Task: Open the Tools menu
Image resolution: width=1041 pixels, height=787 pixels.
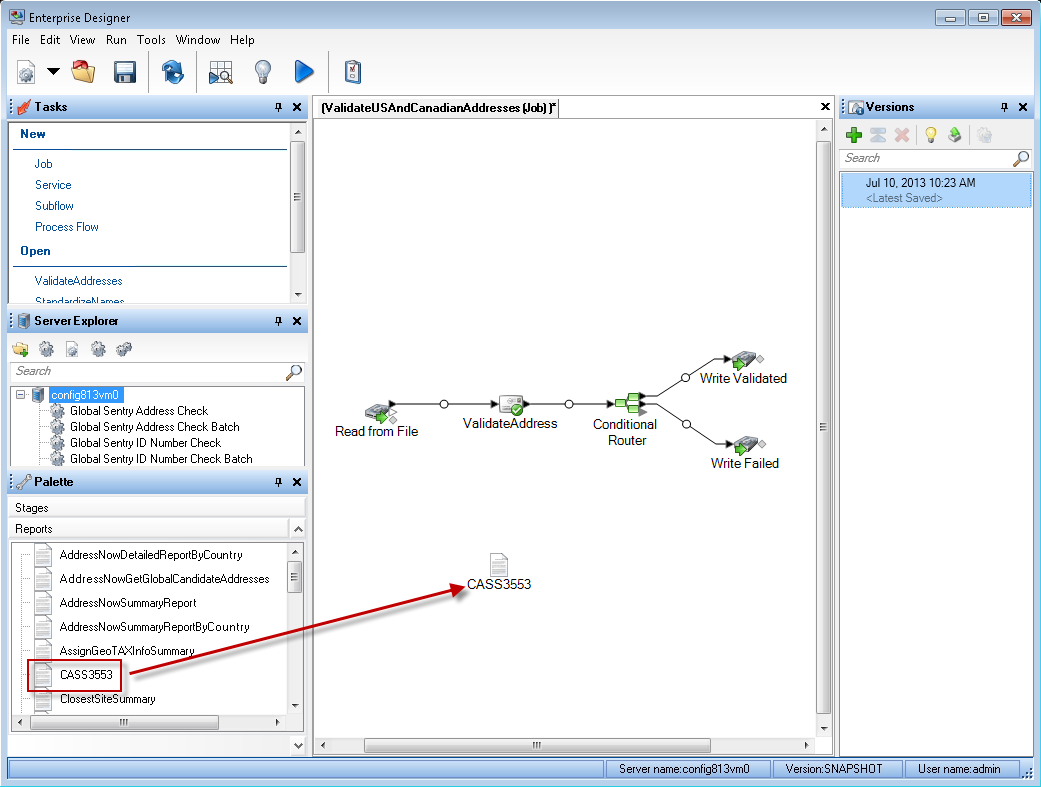Action: (151, 40)
